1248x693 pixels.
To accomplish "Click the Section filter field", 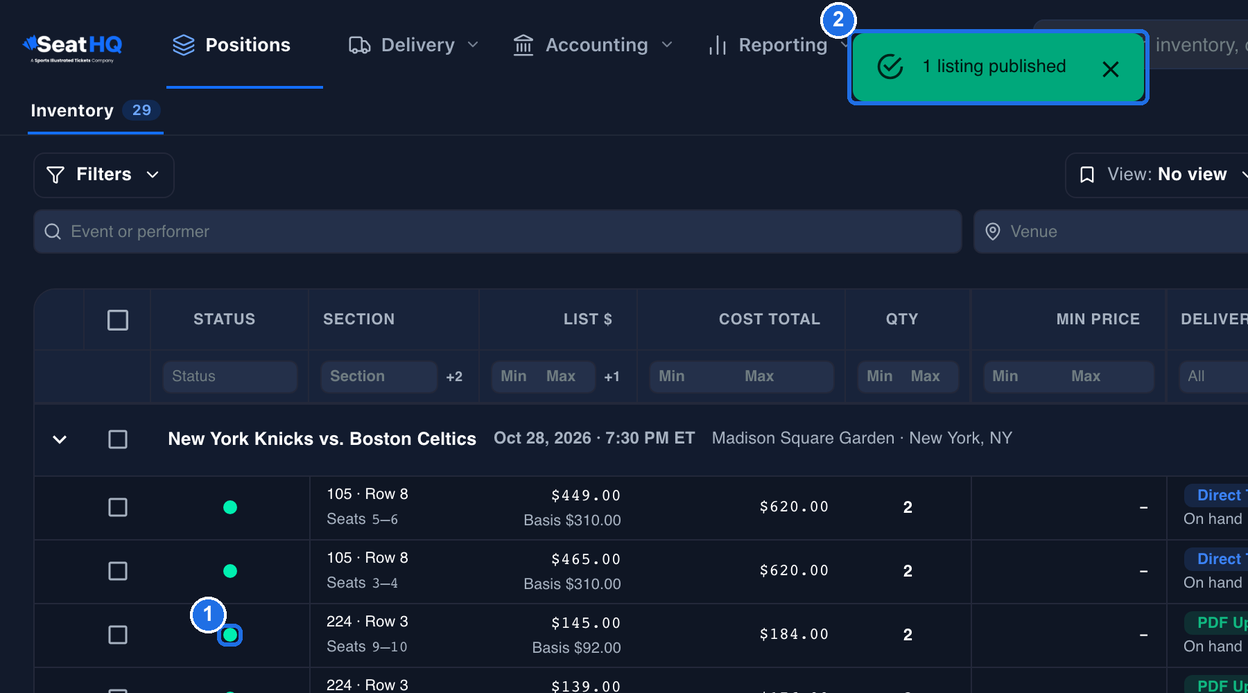I will coord(379,376).
